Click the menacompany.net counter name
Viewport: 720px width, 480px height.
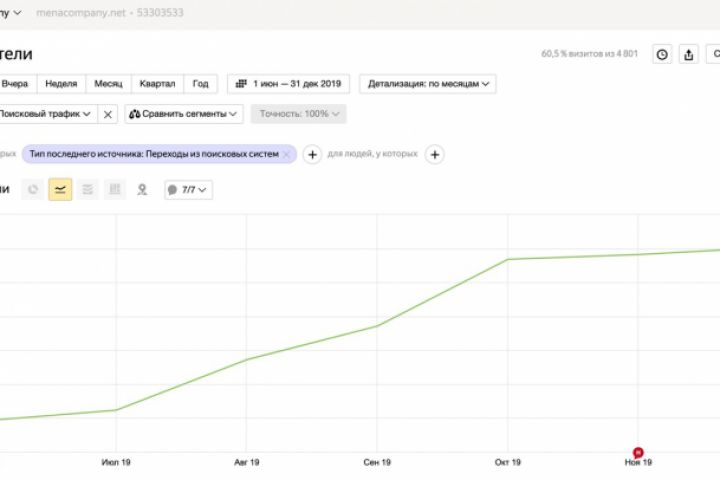(x=81, y=13)
